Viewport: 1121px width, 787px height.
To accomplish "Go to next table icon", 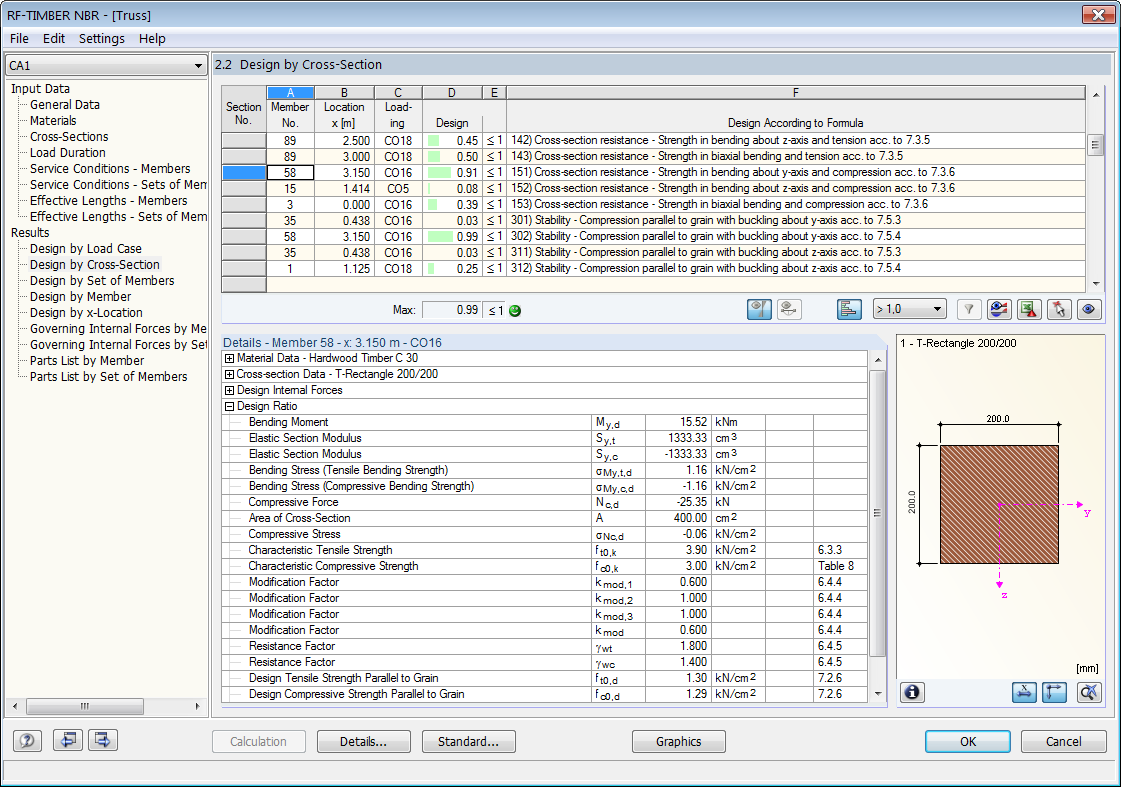I will (103, 740).
